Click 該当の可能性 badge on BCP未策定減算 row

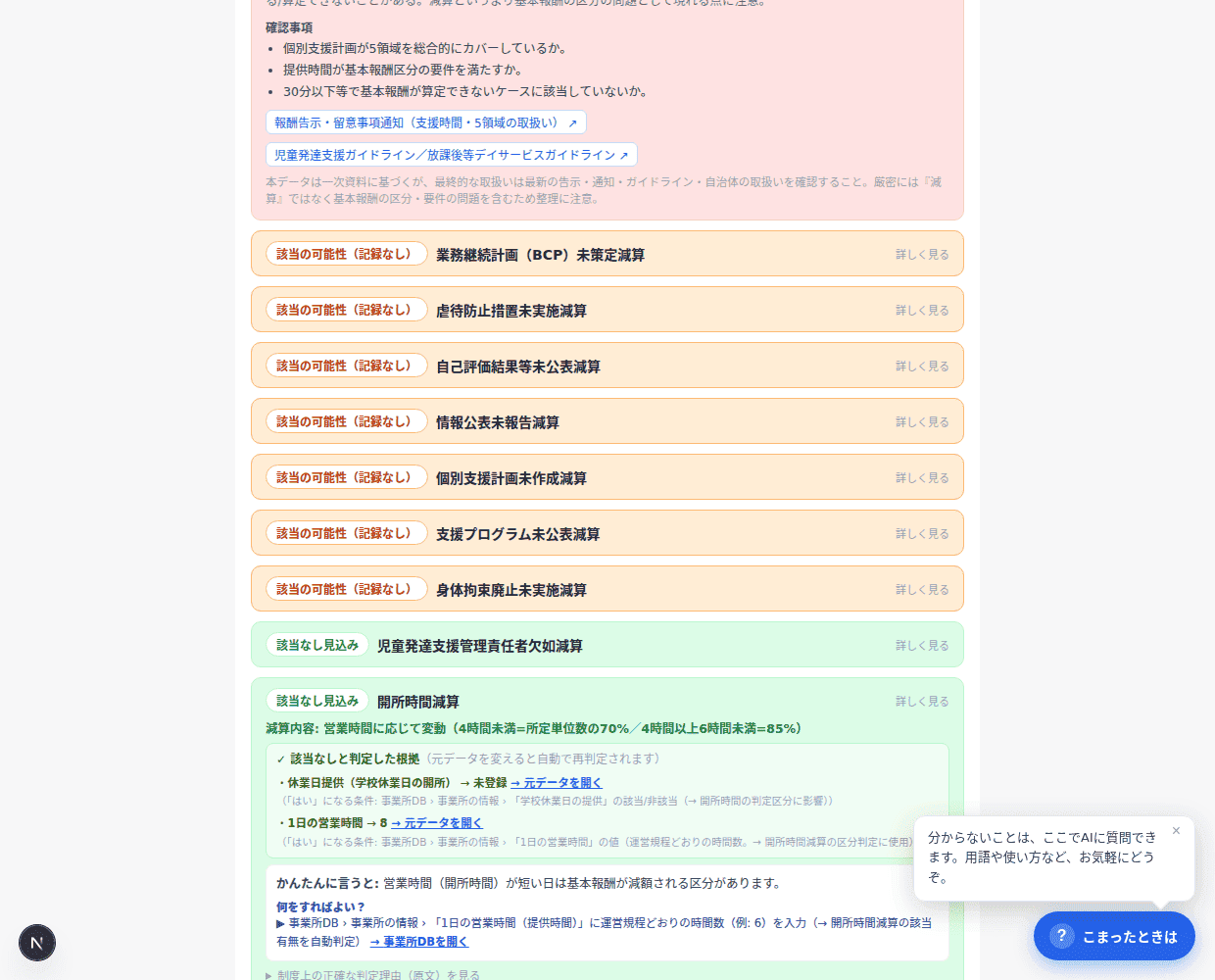point(347,254)
